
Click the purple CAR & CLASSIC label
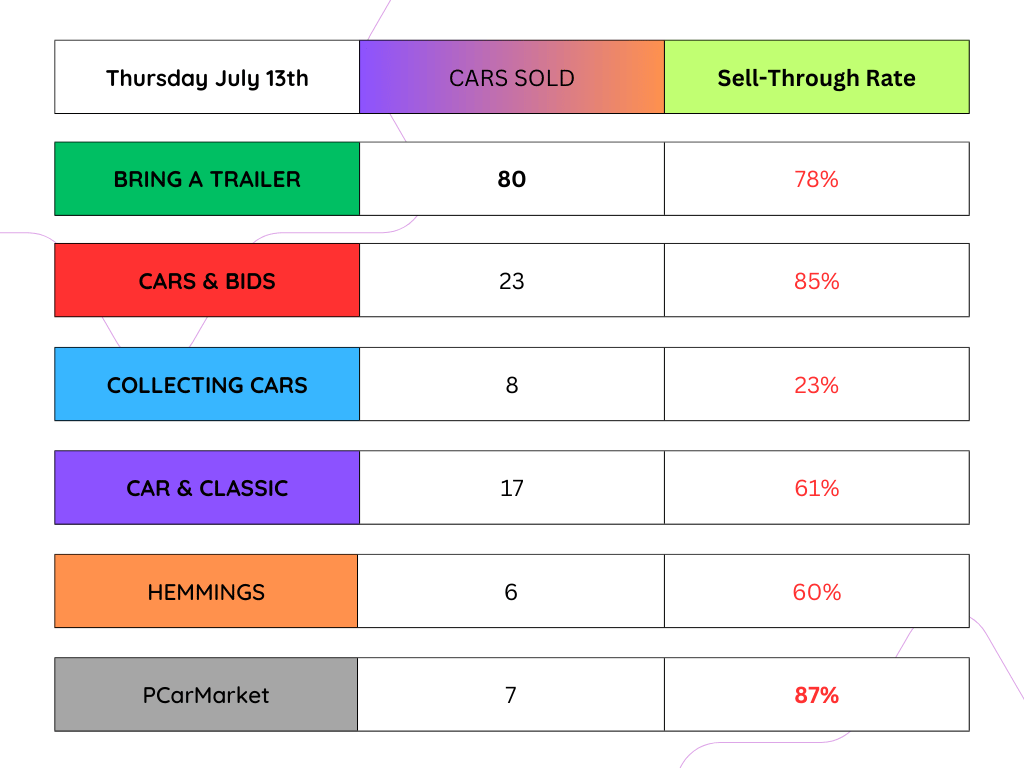(x=207, y=488)
